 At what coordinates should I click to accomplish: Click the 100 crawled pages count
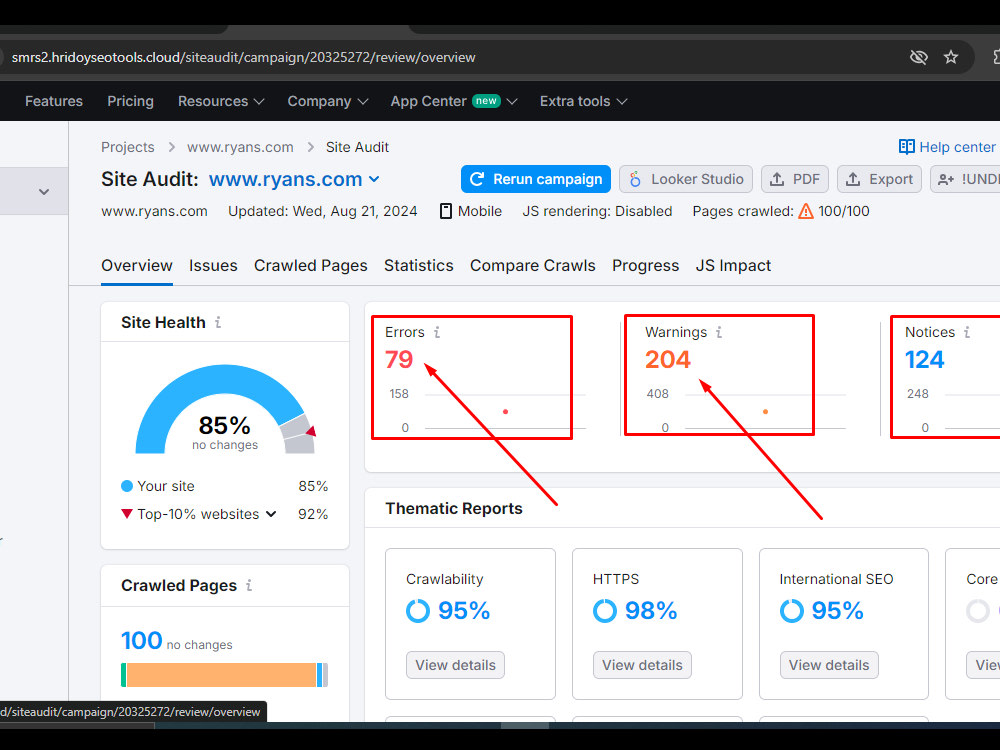coord(142,640)
